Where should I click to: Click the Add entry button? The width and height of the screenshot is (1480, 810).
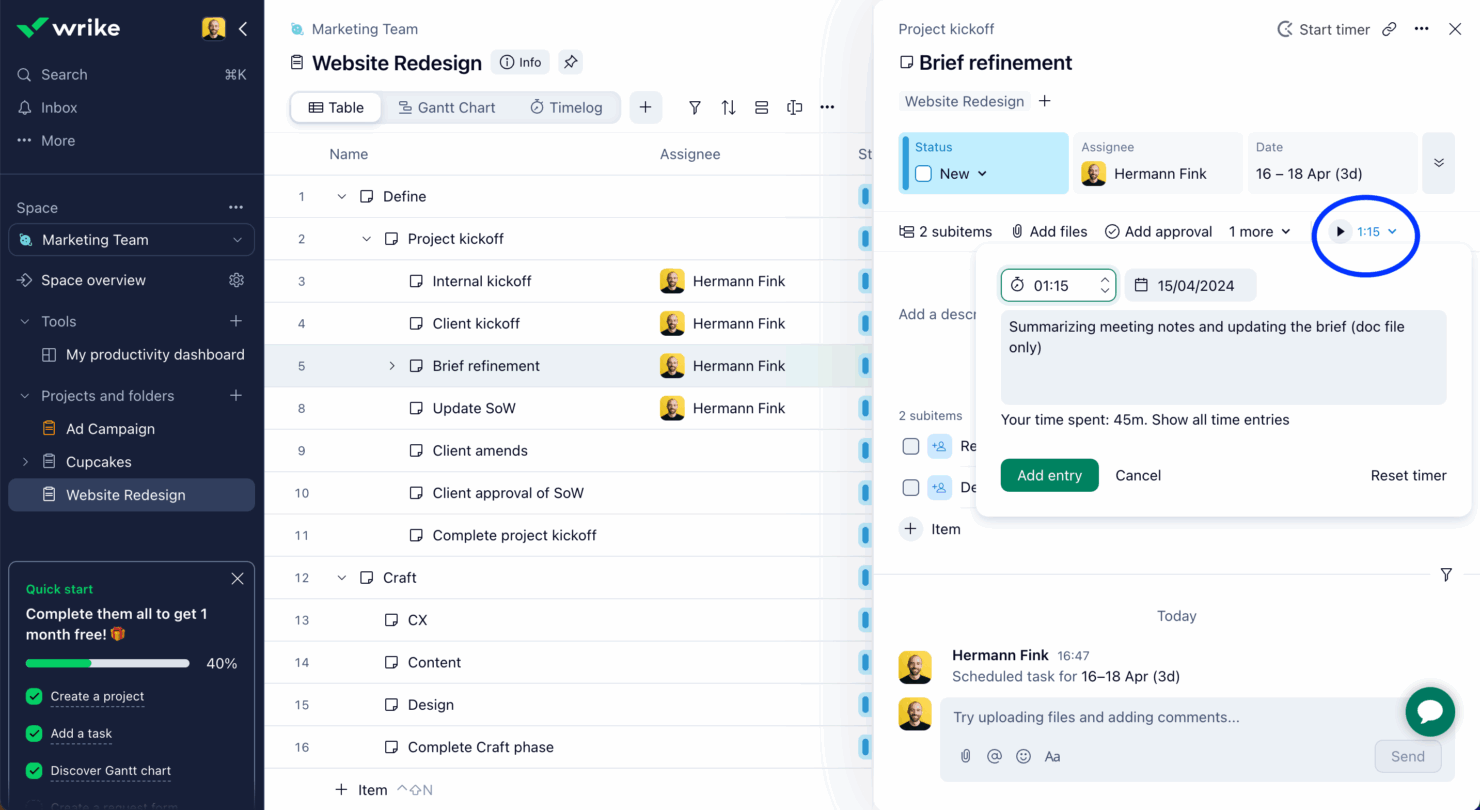click(1049, 475)
